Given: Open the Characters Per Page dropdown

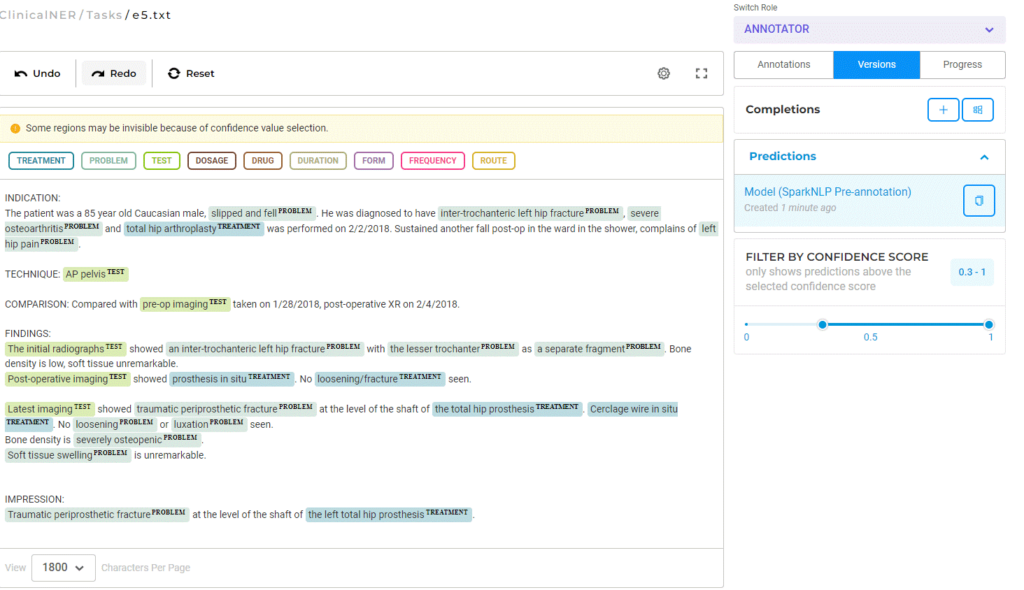Looking at the screenshot, I should 63,567.
